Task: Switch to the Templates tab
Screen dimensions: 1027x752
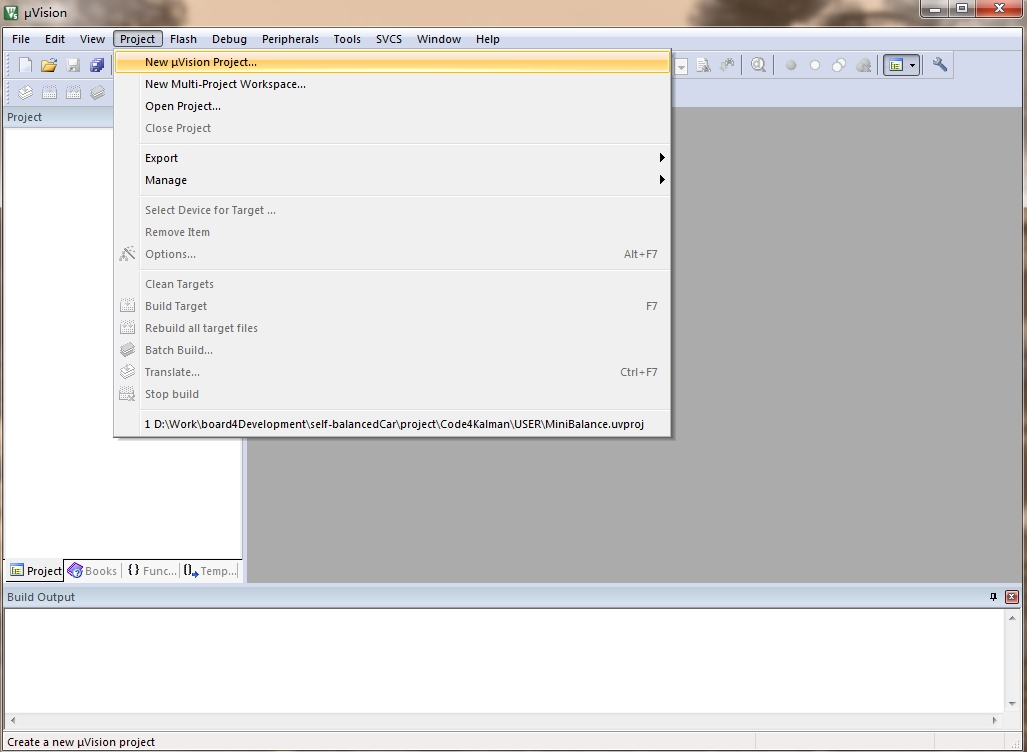Action: 210,571
